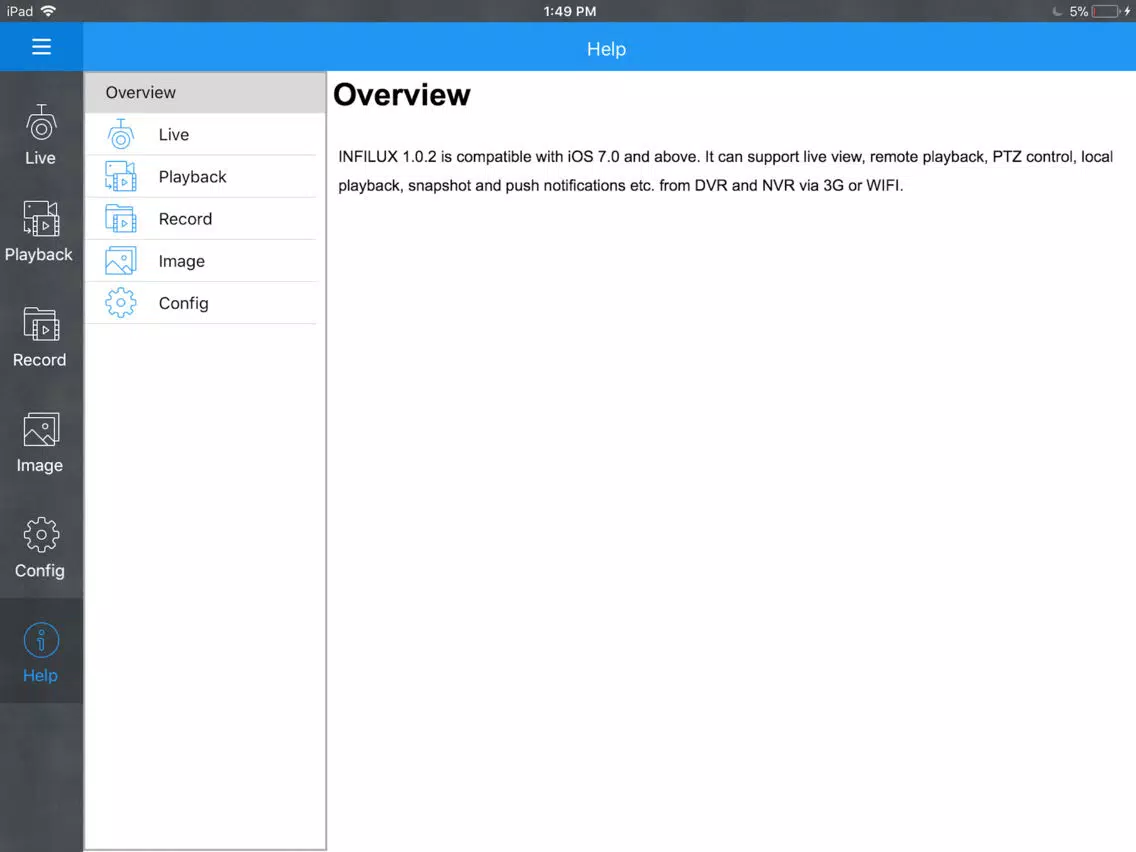Open the hamburger menu icon
This screenshot has height=852, width=1136.
(41, 47)
